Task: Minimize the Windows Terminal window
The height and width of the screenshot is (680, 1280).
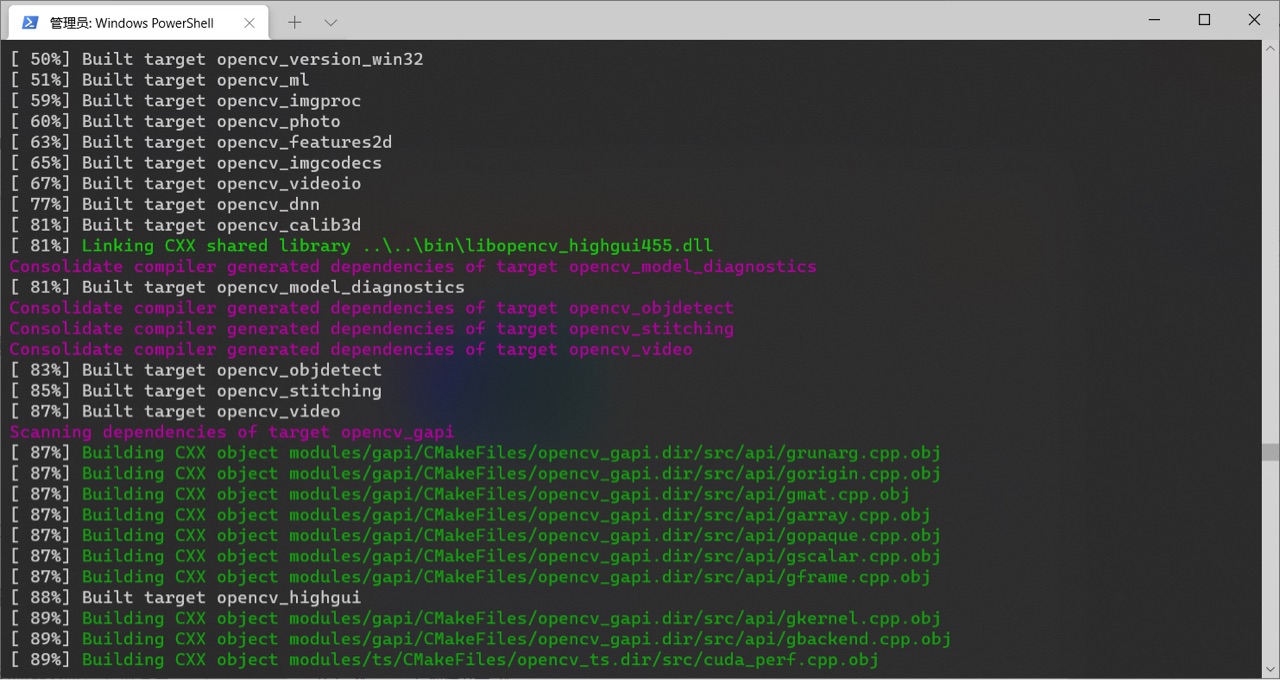Action: click(x=1154, y=20)
